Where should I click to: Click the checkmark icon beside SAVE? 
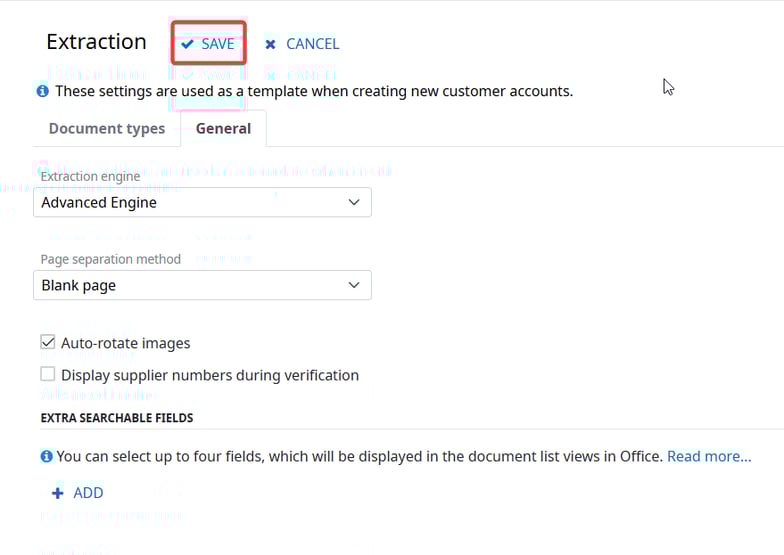(x=187, y=44)
